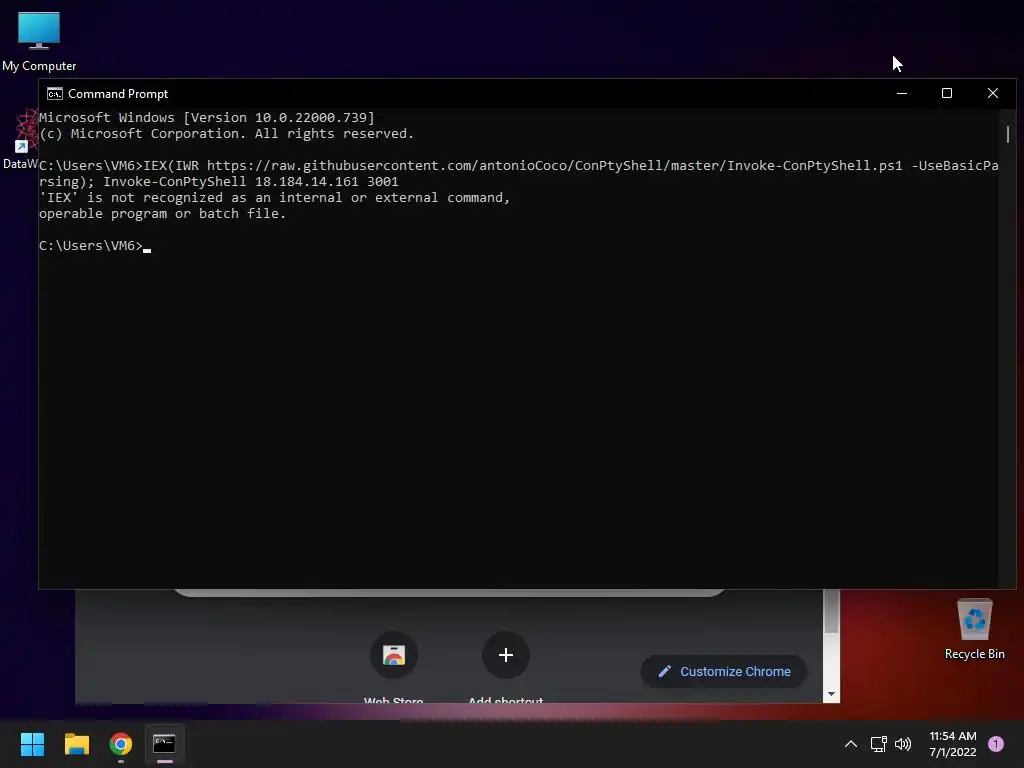1024x768 pixels.
Task: Click "operable program or batch file." line
Action: 163,214
